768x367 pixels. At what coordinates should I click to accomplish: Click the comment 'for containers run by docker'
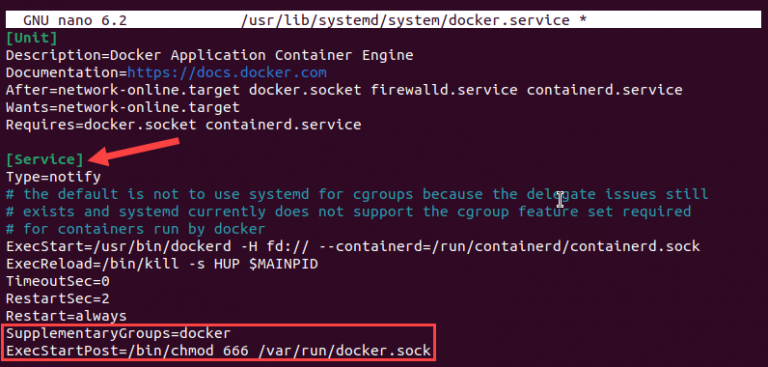coord(136,229)
